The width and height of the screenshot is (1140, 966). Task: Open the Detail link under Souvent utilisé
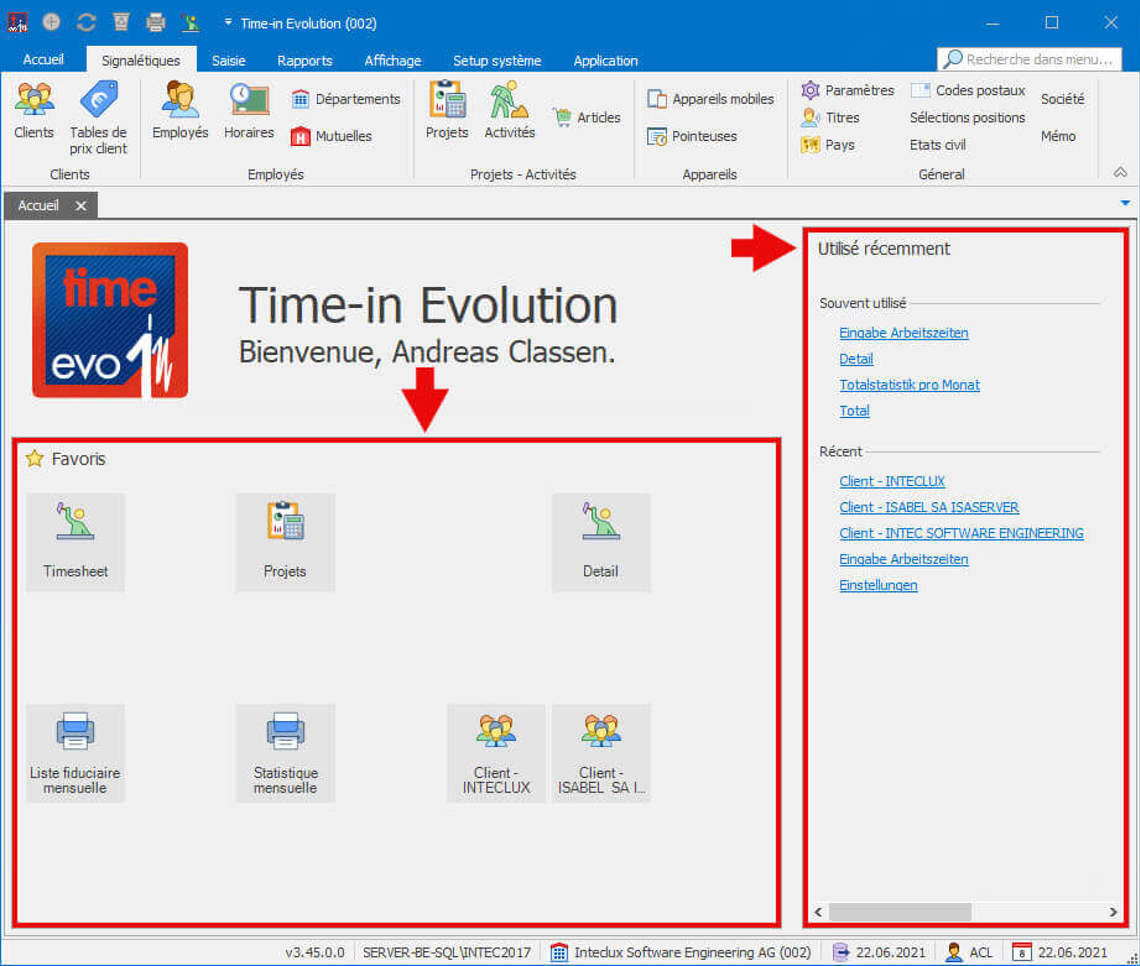point(856,359)
